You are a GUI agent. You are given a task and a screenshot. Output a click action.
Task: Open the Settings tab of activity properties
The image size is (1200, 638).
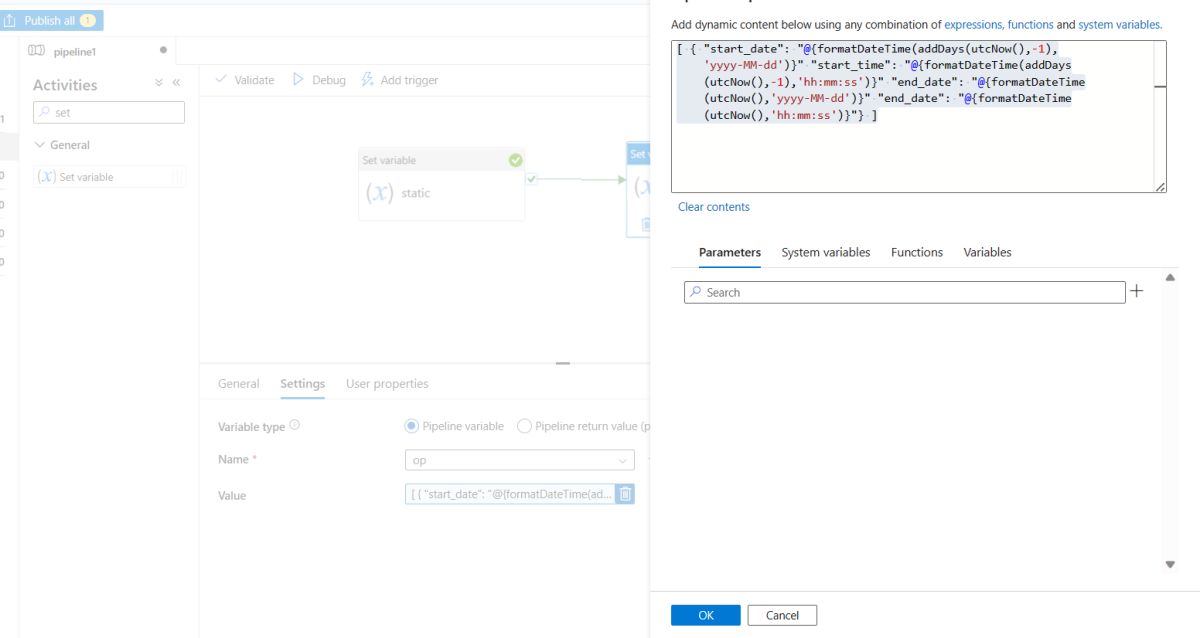[302, 384]
